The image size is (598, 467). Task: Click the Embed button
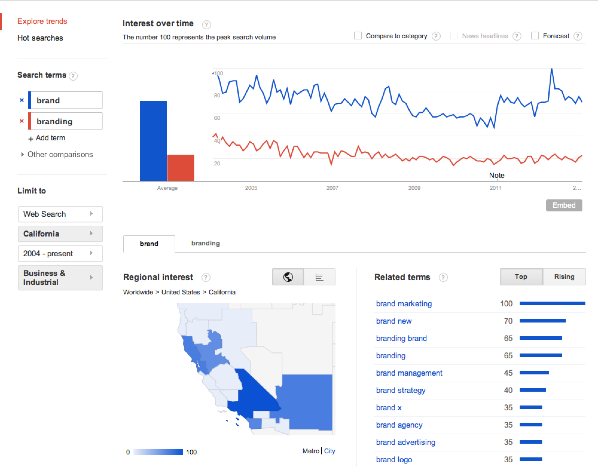pyautogui.click(x=564, y=205)
